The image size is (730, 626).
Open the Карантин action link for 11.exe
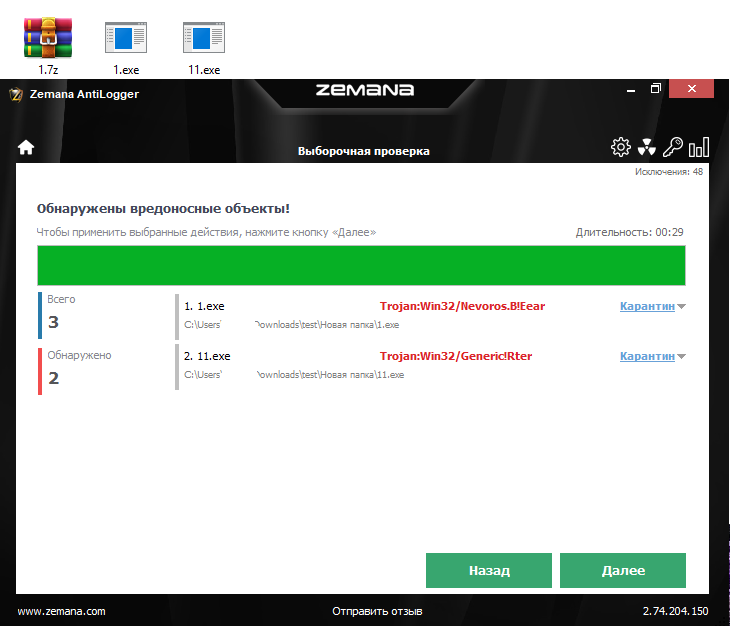coord(647,356)
